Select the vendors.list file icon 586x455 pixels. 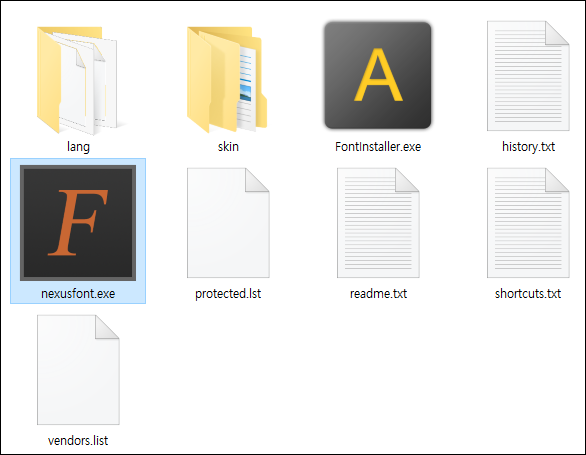coord(78,370)
